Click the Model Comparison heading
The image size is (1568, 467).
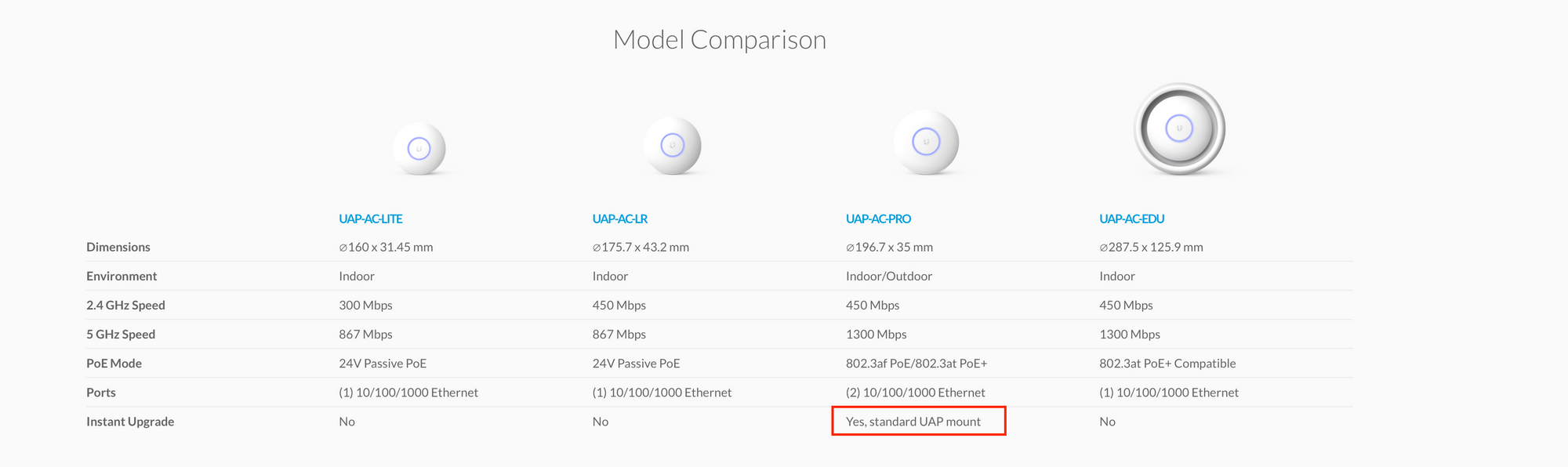(720, 40)
